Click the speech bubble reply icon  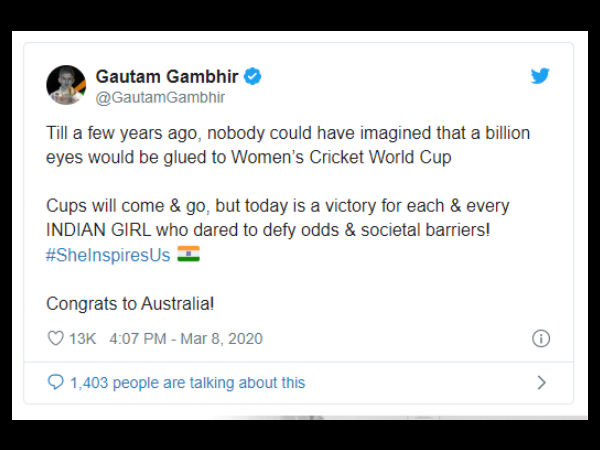point(56,382)
